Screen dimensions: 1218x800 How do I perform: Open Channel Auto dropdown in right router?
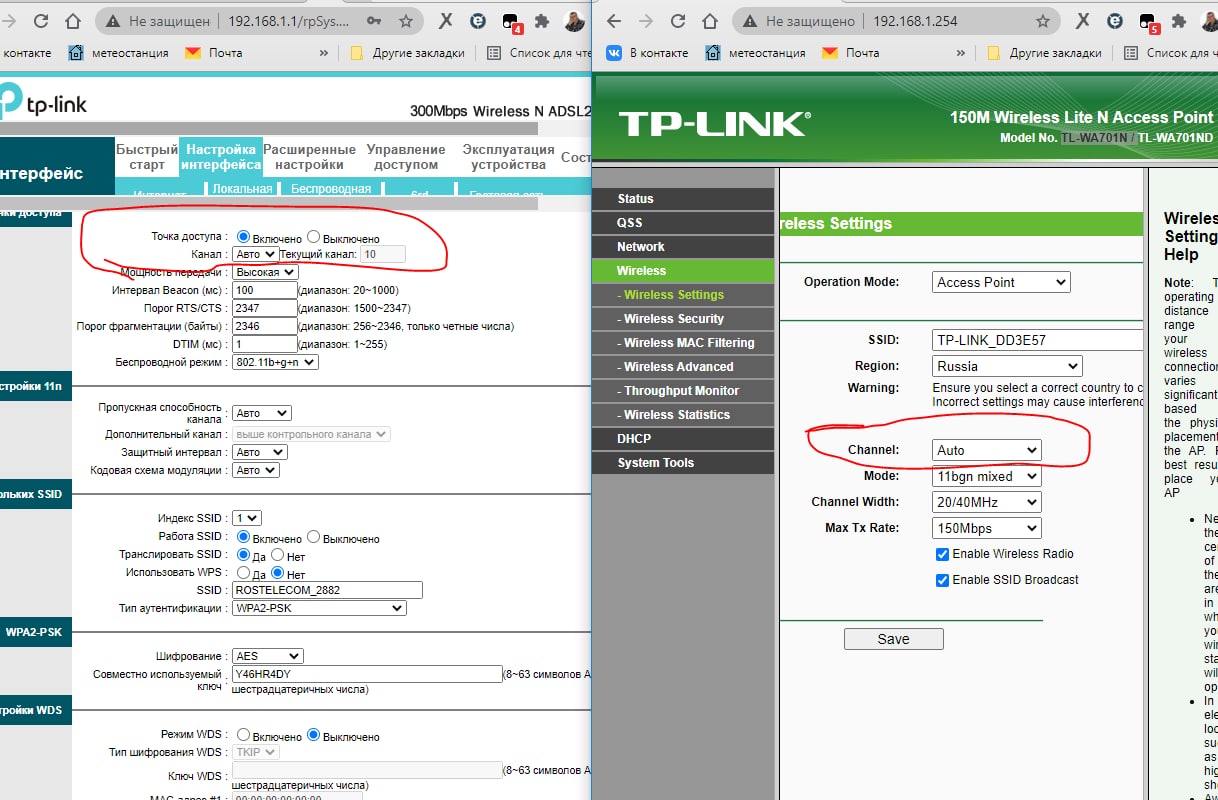pyautogui.click(x=987, y=450)
